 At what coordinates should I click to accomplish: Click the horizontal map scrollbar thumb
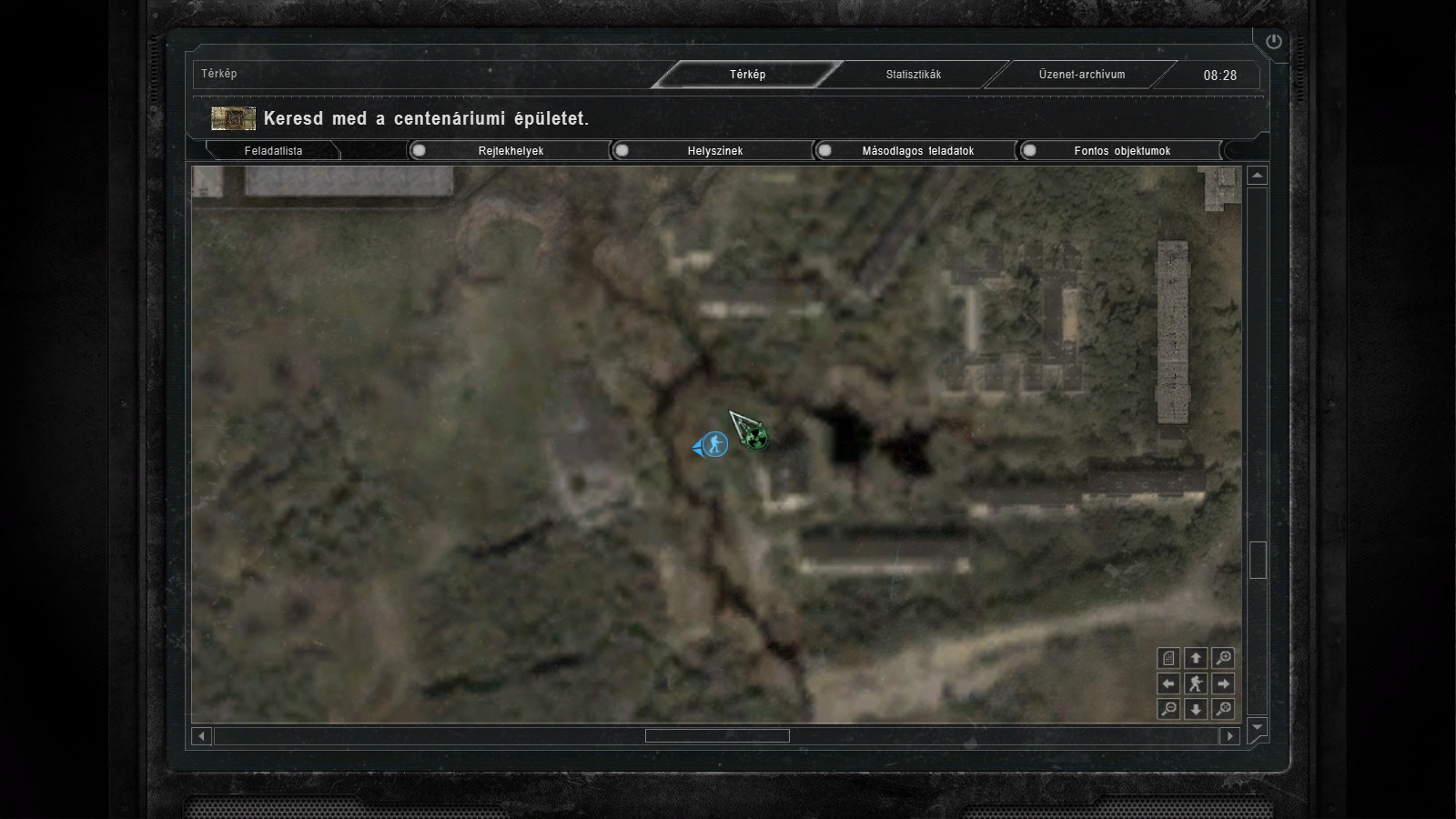pos(717,736)
